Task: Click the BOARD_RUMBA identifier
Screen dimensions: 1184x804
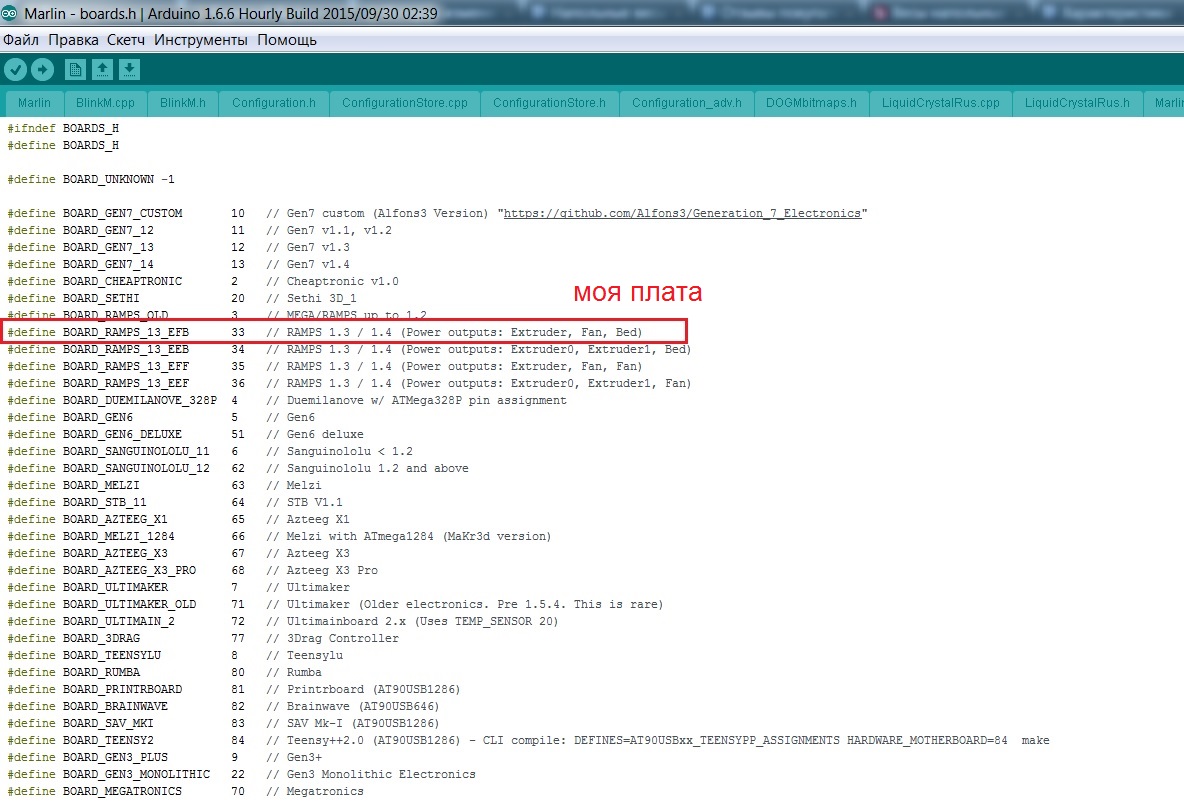Action: click(101, 672)
